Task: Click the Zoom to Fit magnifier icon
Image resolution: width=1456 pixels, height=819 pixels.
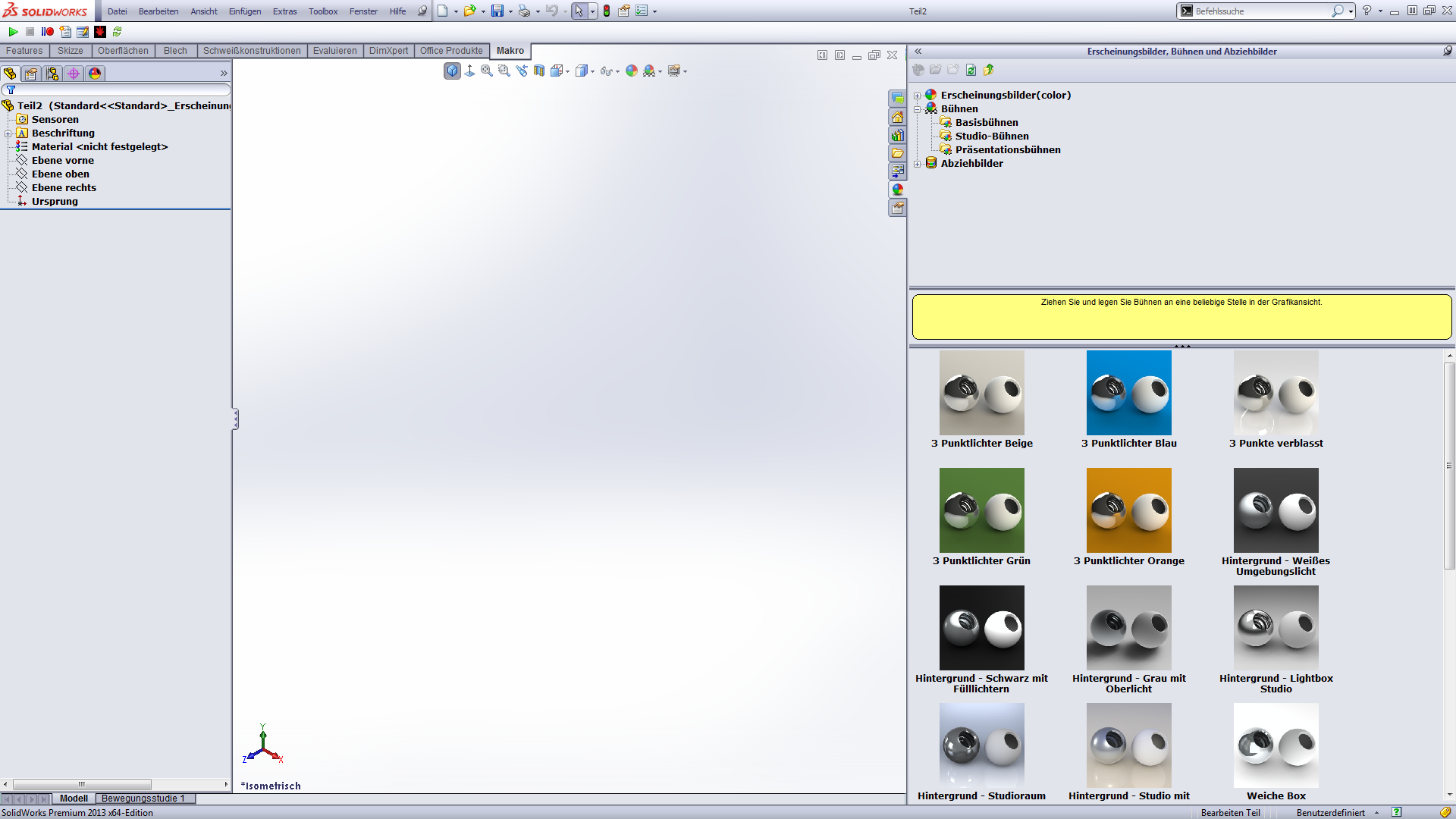Action: tap(487, 71)
